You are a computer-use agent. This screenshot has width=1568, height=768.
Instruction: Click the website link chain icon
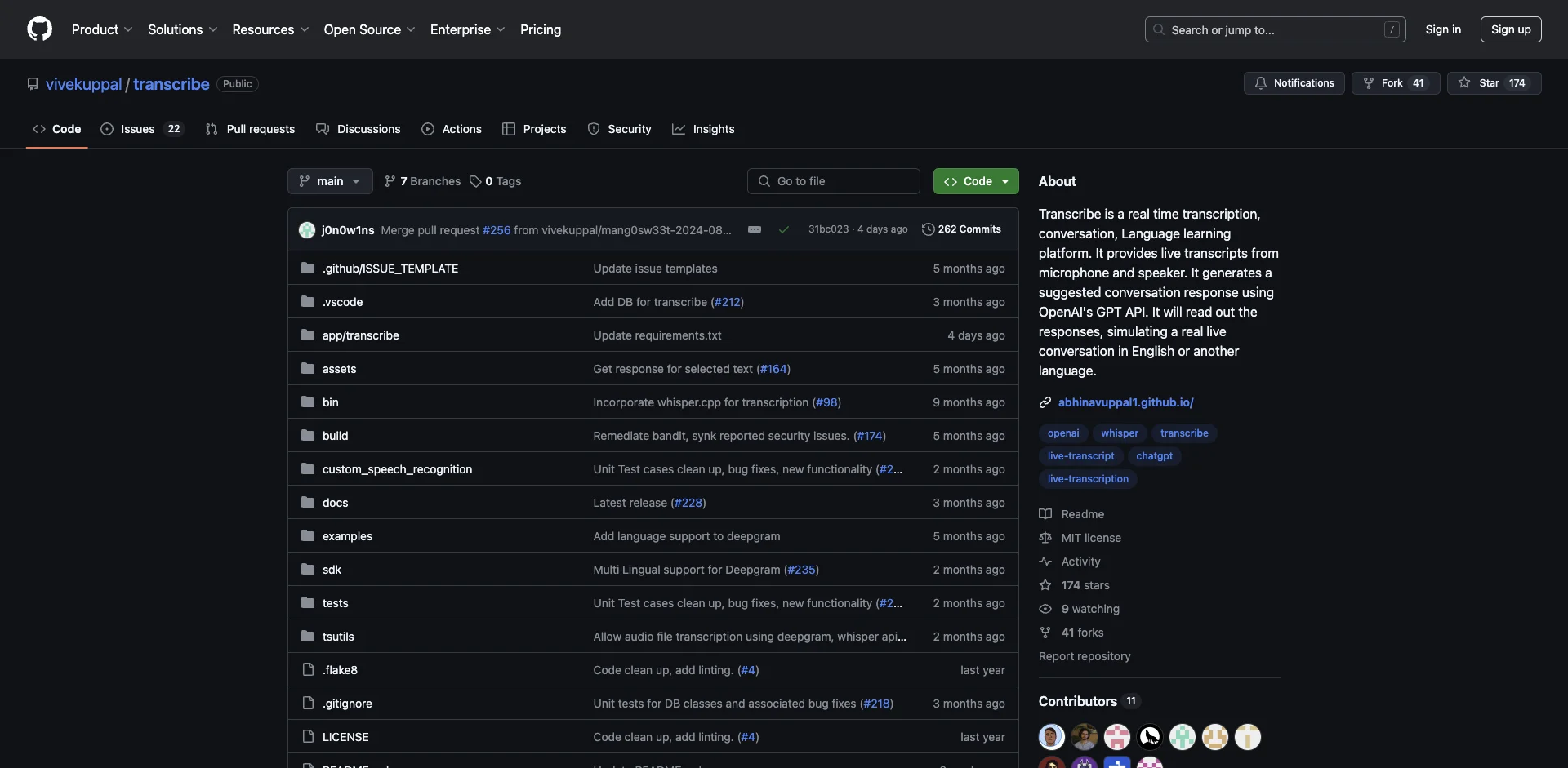1045,402
